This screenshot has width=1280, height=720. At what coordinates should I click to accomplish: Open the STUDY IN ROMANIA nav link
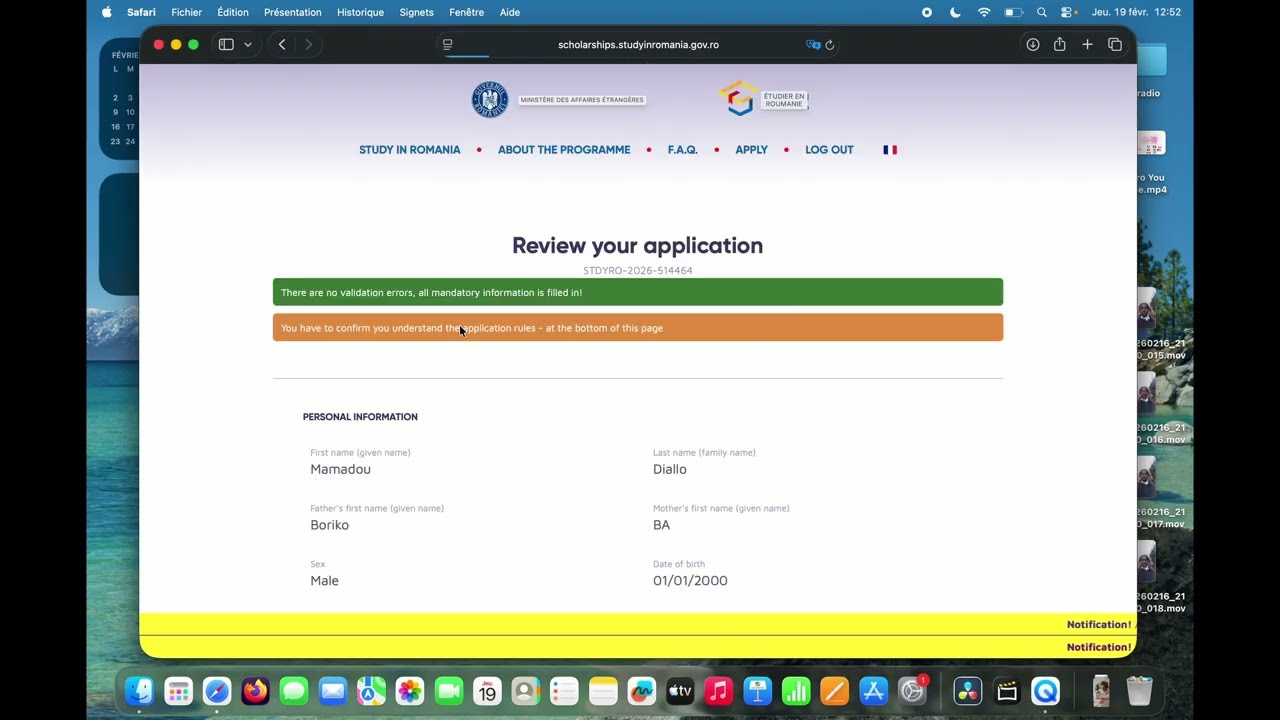tap(410, 150)
